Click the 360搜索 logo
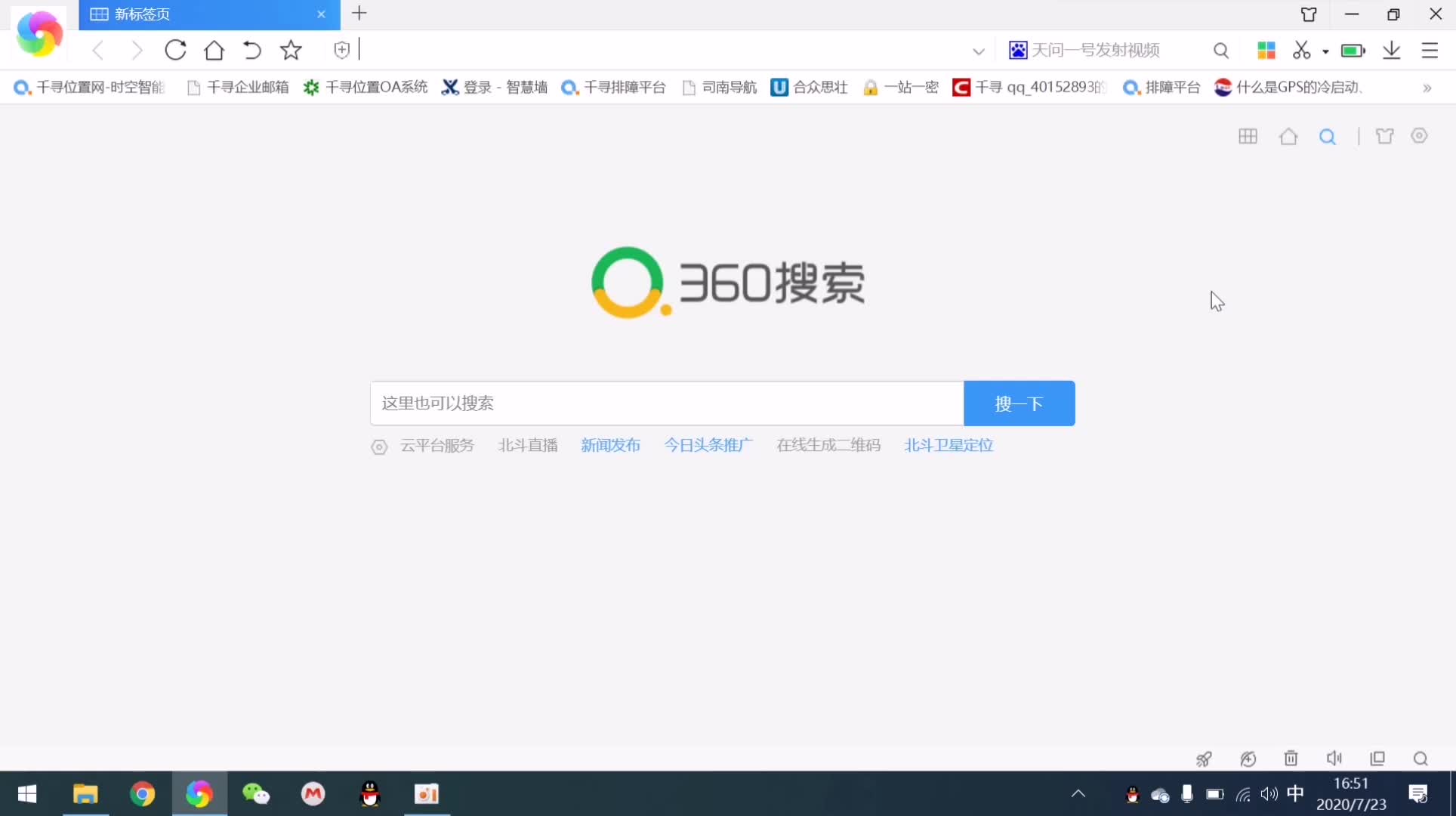1456x816 pixels. [x=728, y=283]
